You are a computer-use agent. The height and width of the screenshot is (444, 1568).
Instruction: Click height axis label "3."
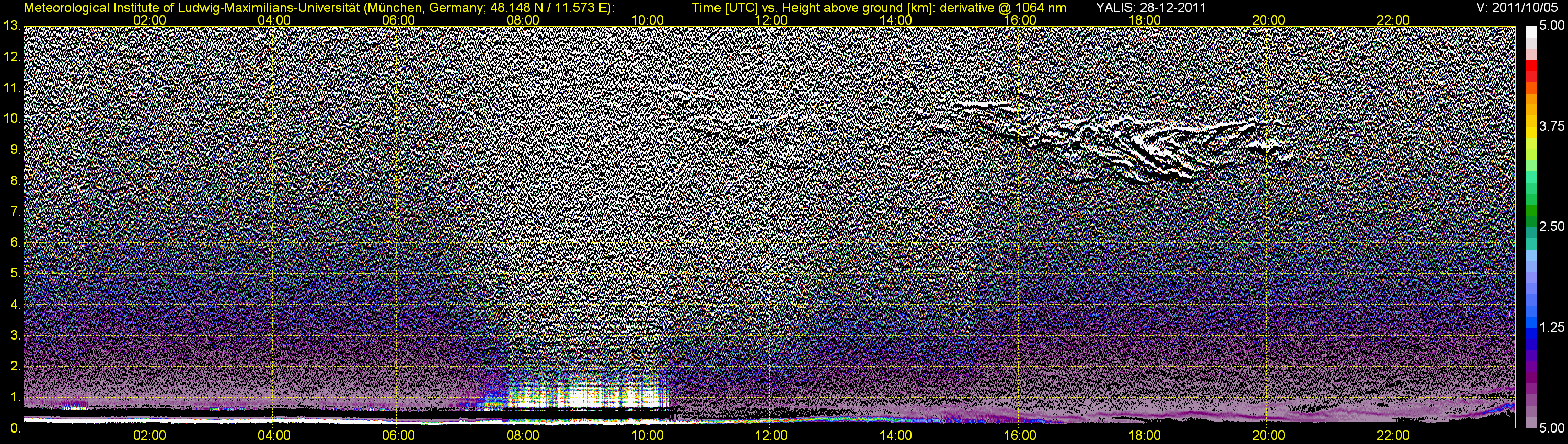pyautogui.click(x=15, y=335)
